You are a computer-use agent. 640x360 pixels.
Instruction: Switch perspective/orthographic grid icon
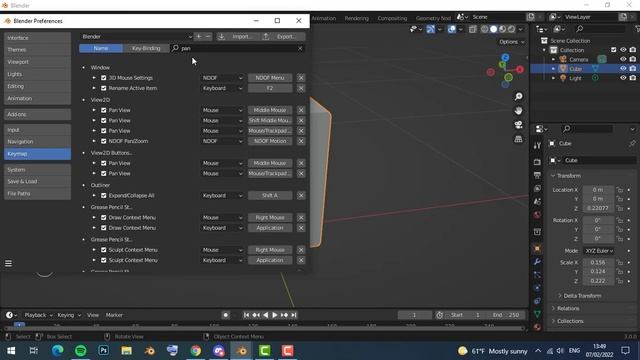pyautogui.click(x=518, y=139)
